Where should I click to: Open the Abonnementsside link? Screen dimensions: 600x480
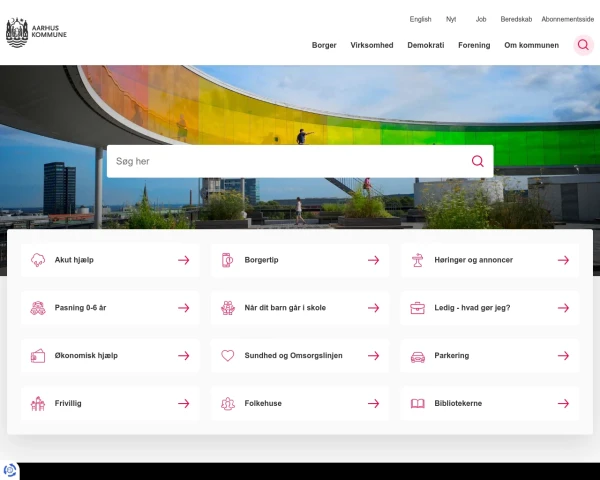tap(567, 19)
